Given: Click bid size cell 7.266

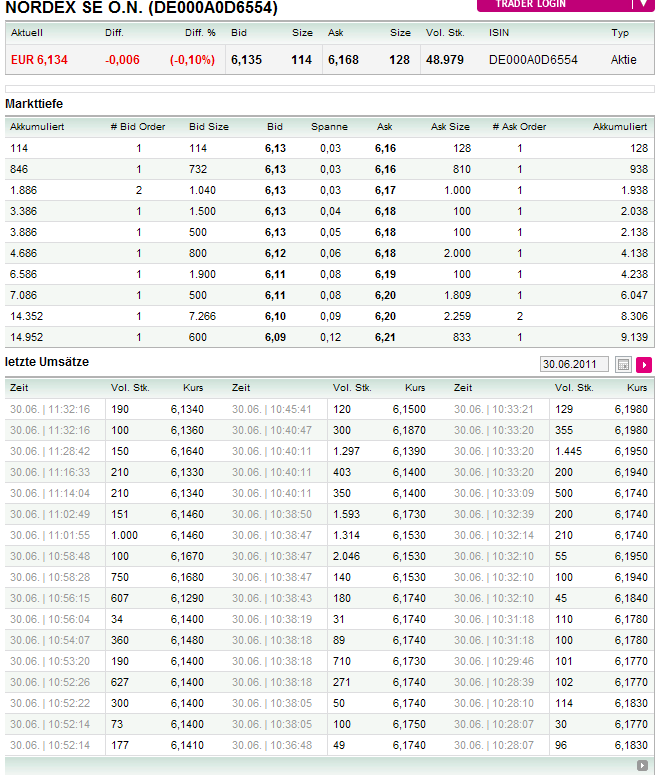Looking at the screenshot, I should point(202,316).
